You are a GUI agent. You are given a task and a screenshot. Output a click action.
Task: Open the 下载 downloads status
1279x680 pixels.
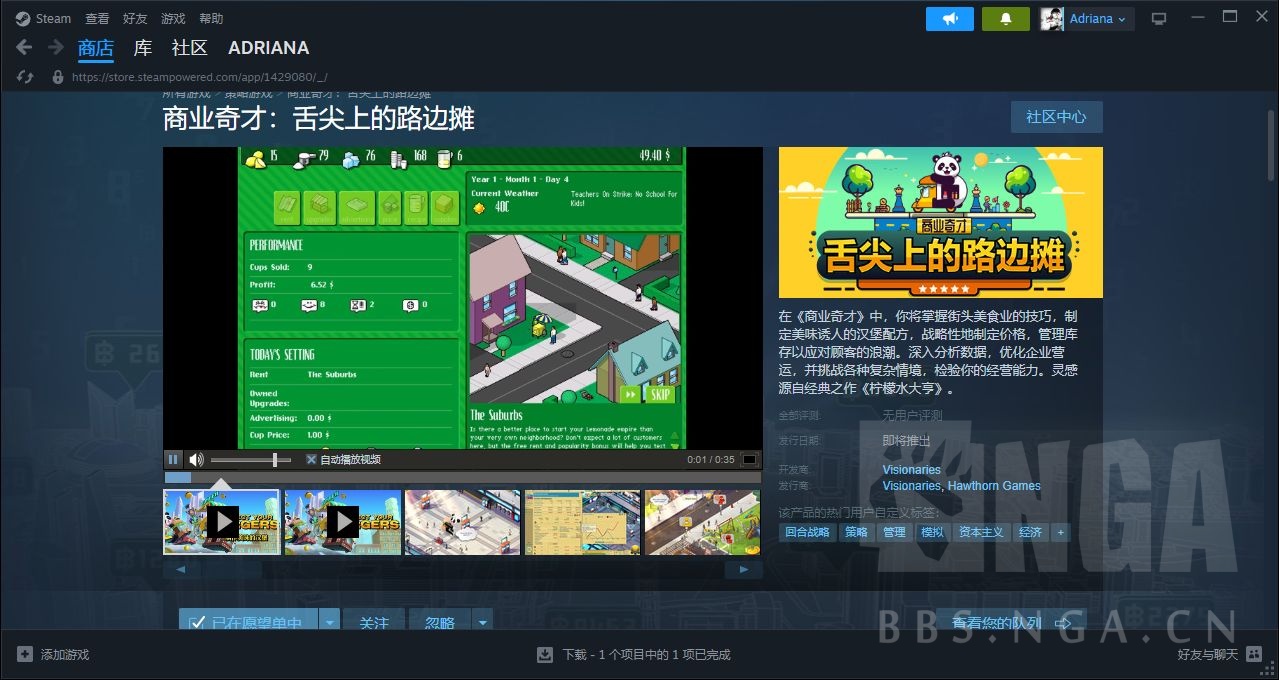[x=634, y=654]
